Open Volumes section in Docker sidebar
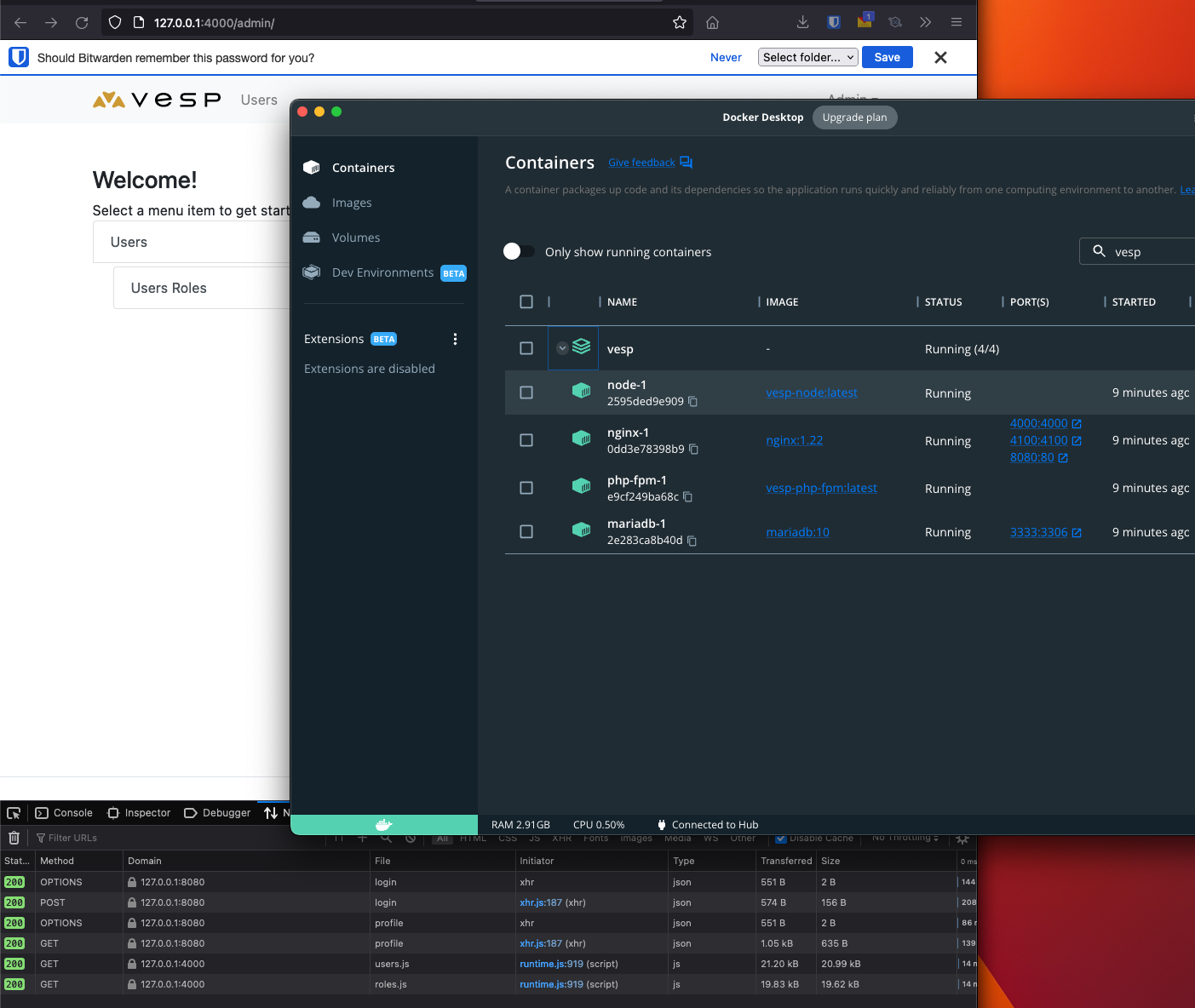1195x1008 pixels. pyautogui.click(x=356, y=238)
